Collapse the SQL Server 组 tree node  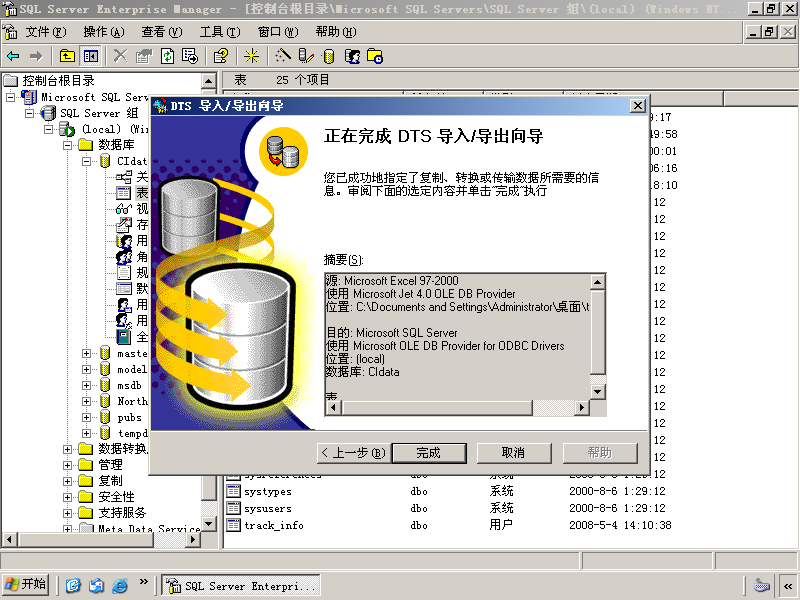[30, 113]
